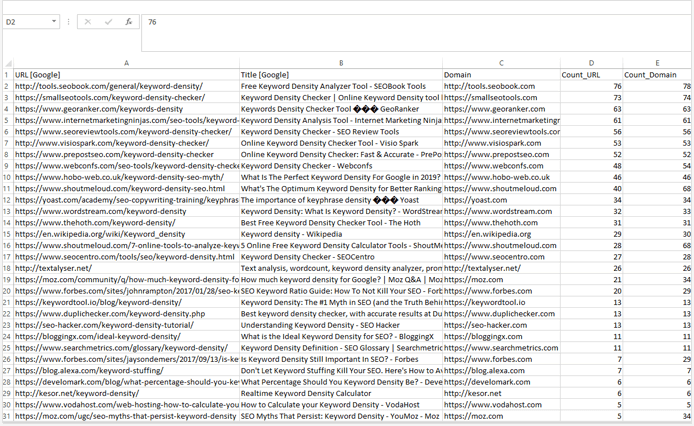694x426 pixels.
Task: Select the Count_Domain value 78 cell
Action: point(657,86)
